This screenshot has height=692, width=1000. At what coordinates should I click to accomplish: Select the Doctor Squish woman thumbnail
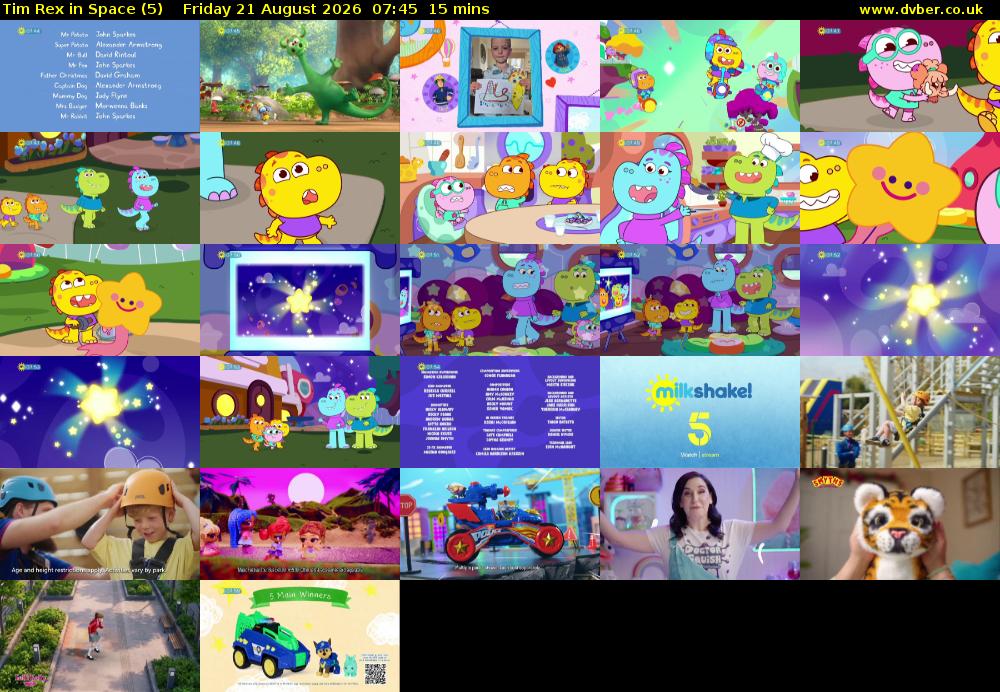pyautogui.click(x=700, y=524)
